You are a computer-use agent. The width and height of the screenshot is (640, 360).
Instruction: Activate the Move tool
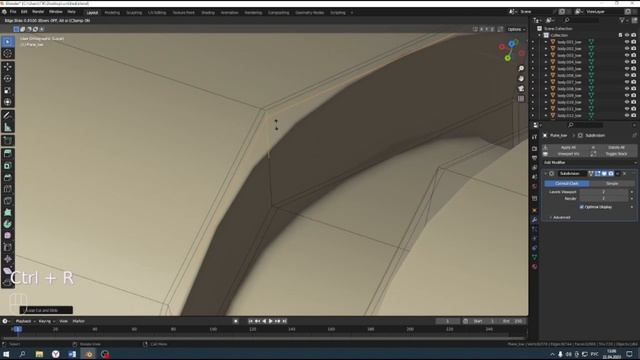8,67
